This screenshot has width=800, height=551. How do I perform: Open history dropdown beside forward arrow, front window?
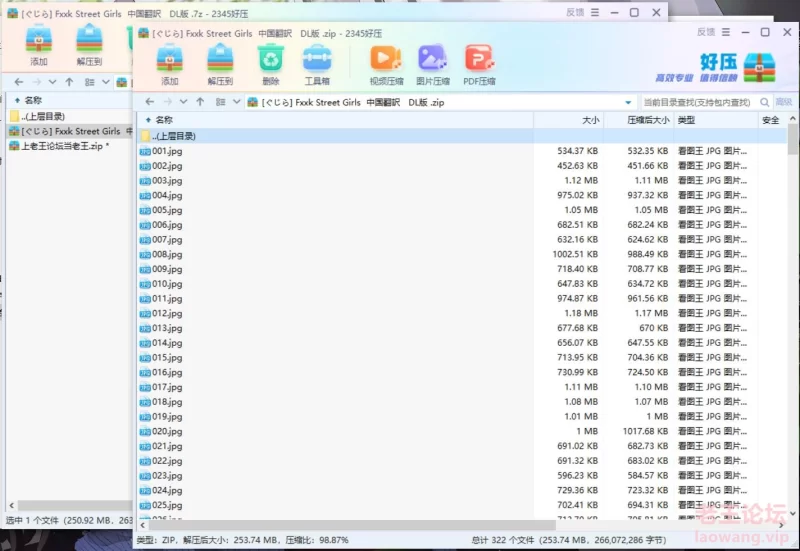tap(184, 102)
